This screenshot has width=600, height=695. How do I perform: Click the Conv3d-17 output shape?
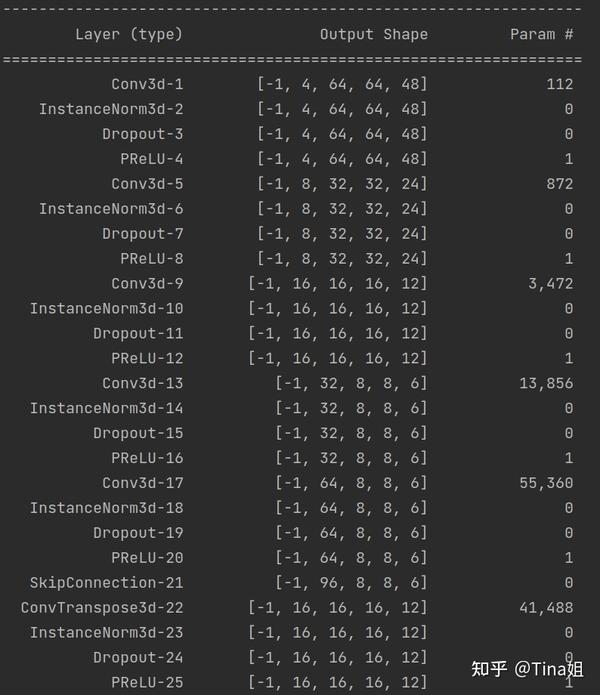(x=351, y=483)
